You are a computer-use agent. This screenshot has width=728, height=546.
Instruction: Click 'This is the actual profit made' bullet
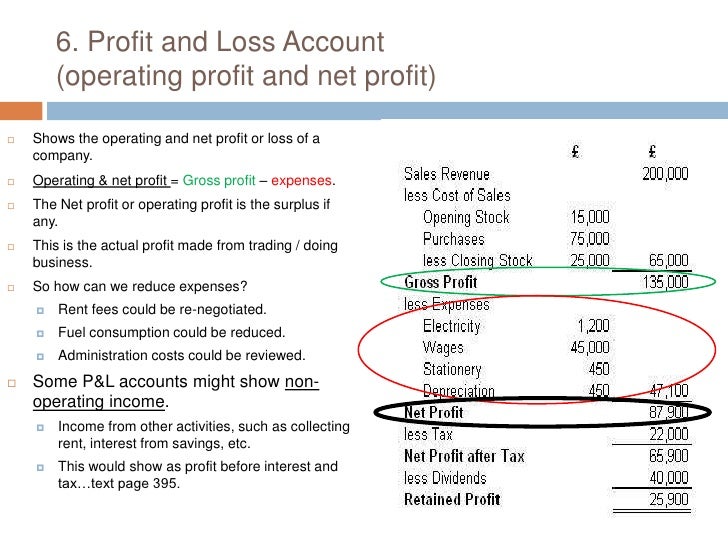tap(185, 254)
